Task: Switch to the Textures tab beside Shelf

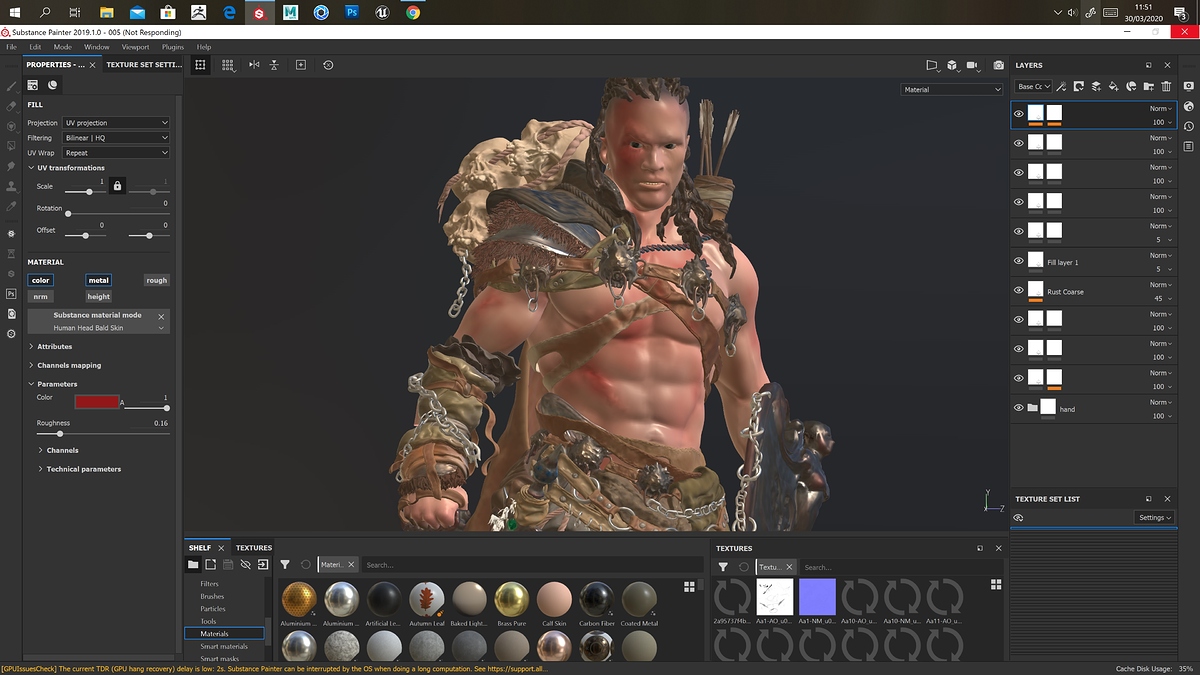Action: click(254, 548)
